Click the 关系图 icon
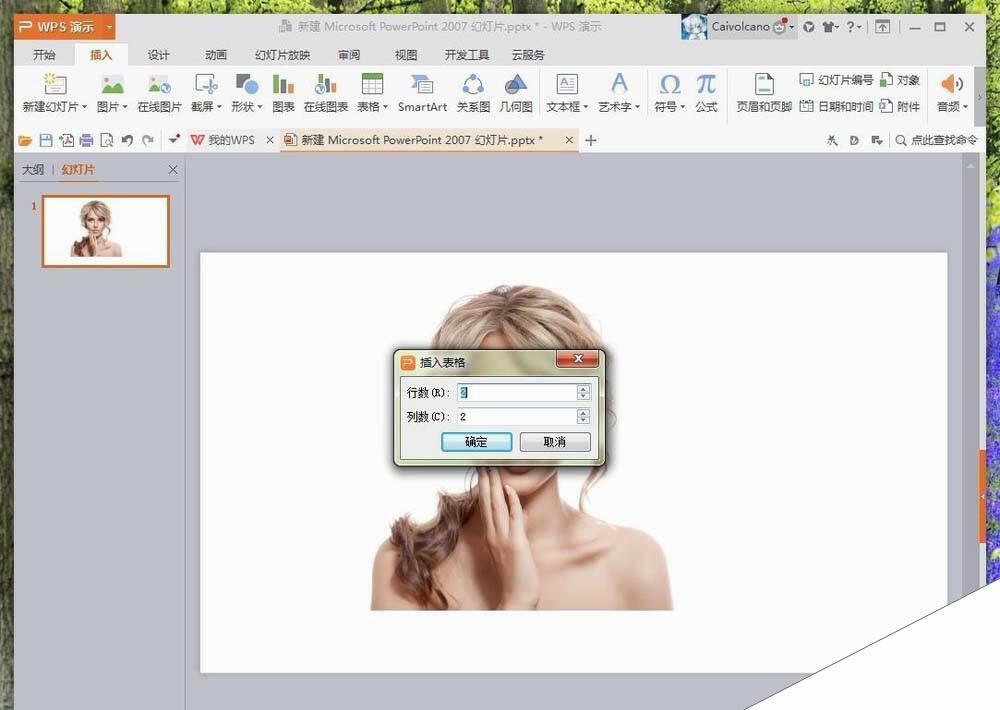The height and width of the screenshot is (710, 1000). pos(472,87)
